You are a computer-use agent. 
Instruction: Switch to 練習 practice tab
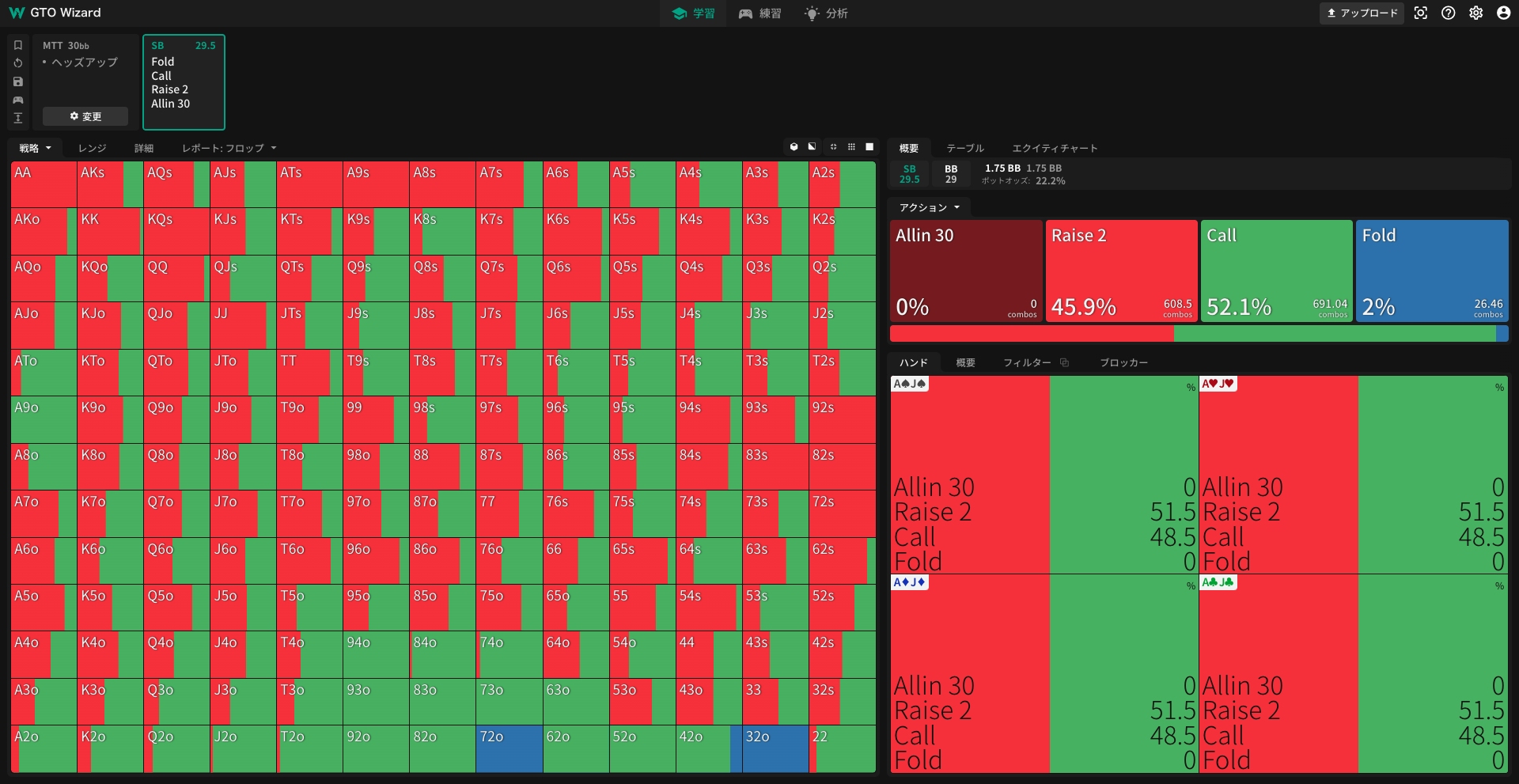759,13
